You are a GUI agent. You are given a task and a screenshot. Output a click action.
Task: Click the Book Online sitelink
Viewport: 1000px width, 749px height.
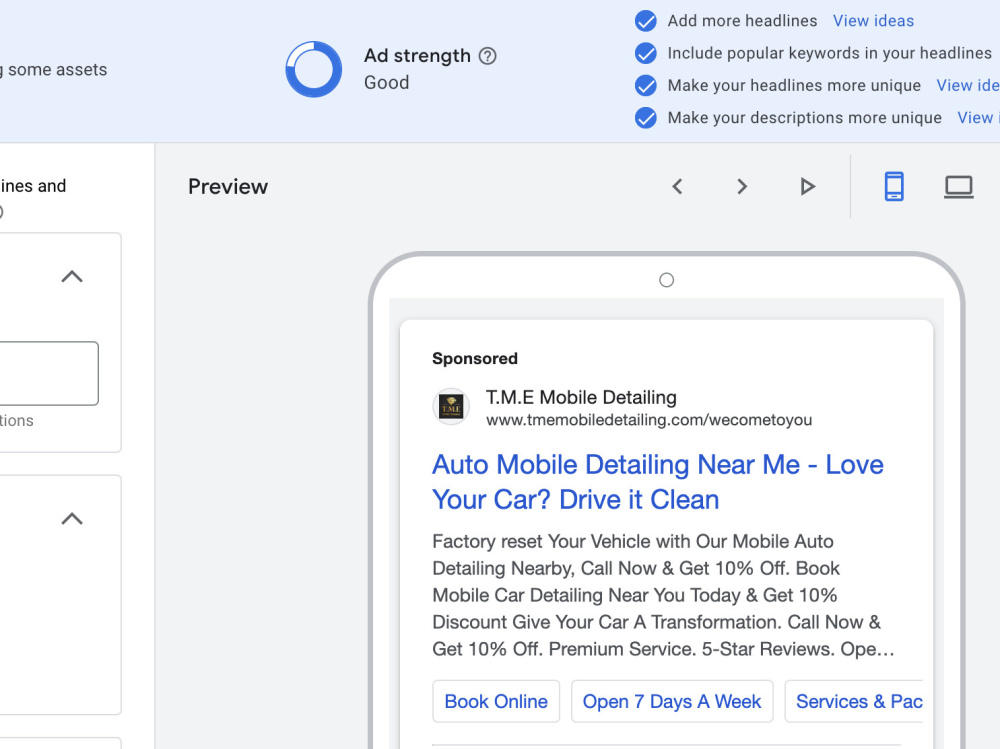click(496, 701)
